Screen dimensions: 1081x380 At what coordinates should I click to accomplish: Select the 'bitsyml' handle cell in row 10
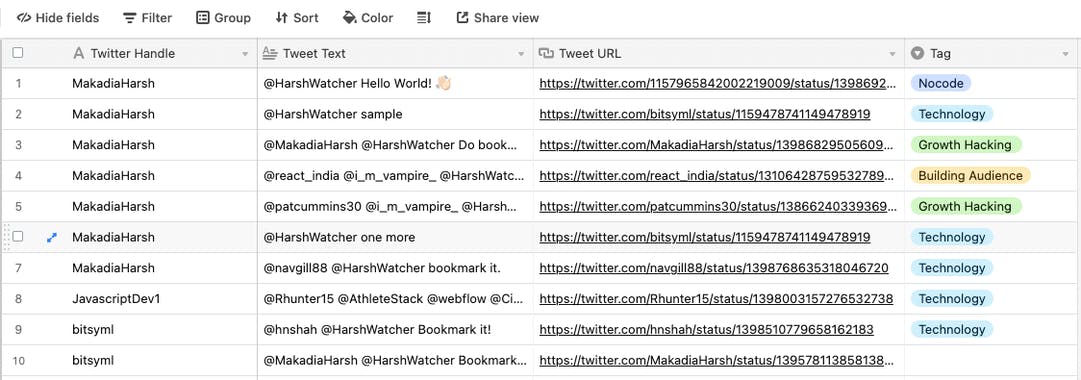[x=161, y=360]
